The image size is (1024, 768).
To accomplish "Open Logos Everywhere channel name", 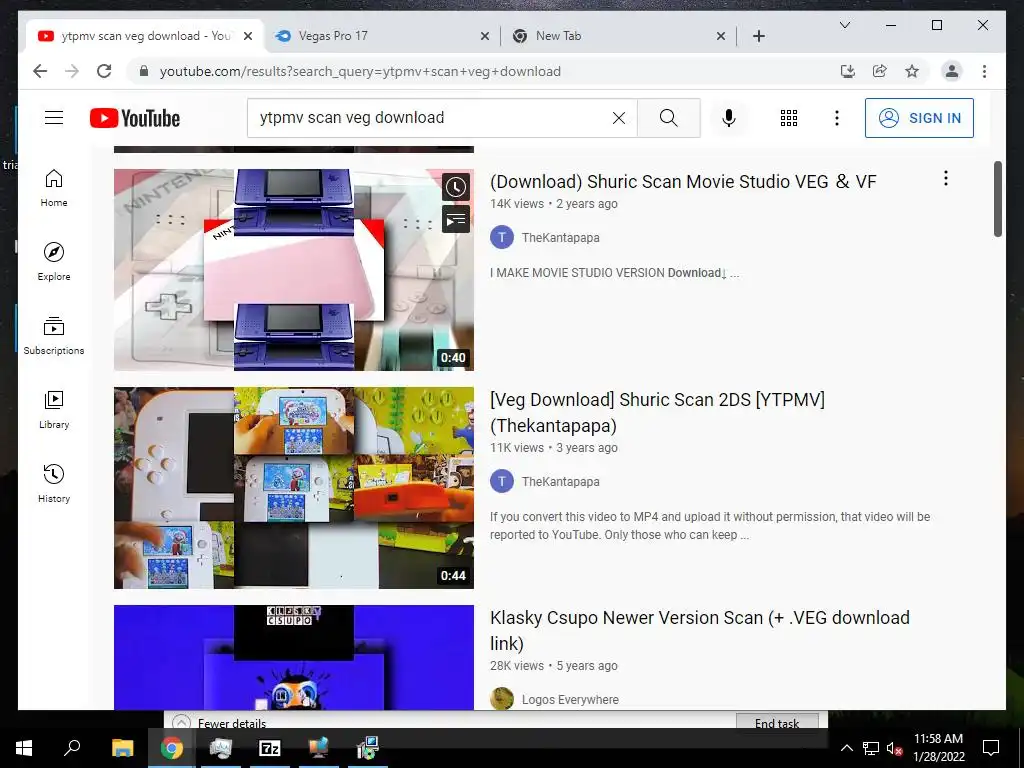I will 570,699.
